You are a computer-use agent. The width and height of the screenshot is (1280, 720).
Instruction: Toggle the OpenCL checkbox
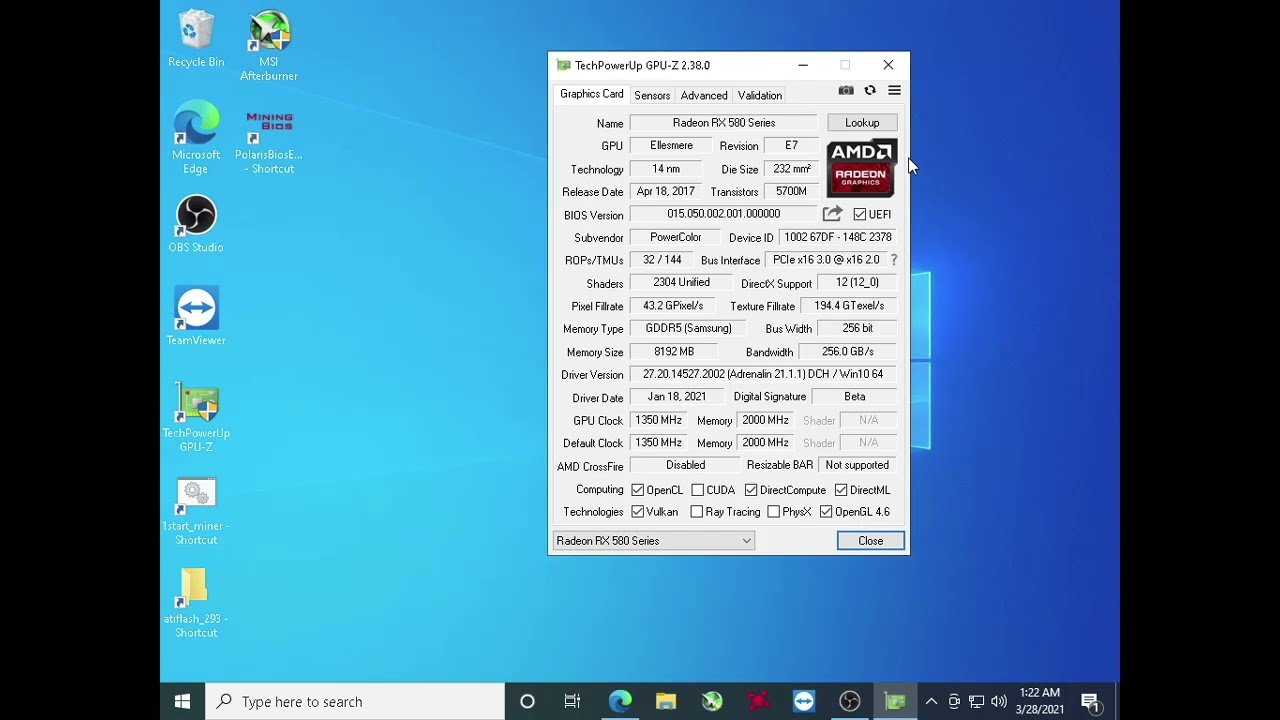click(637, 490)
